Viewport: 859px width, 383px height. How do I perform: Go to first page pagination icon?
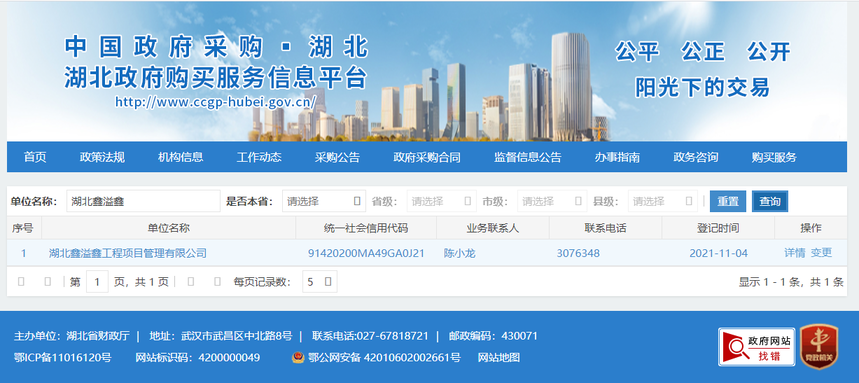point(21,282)
